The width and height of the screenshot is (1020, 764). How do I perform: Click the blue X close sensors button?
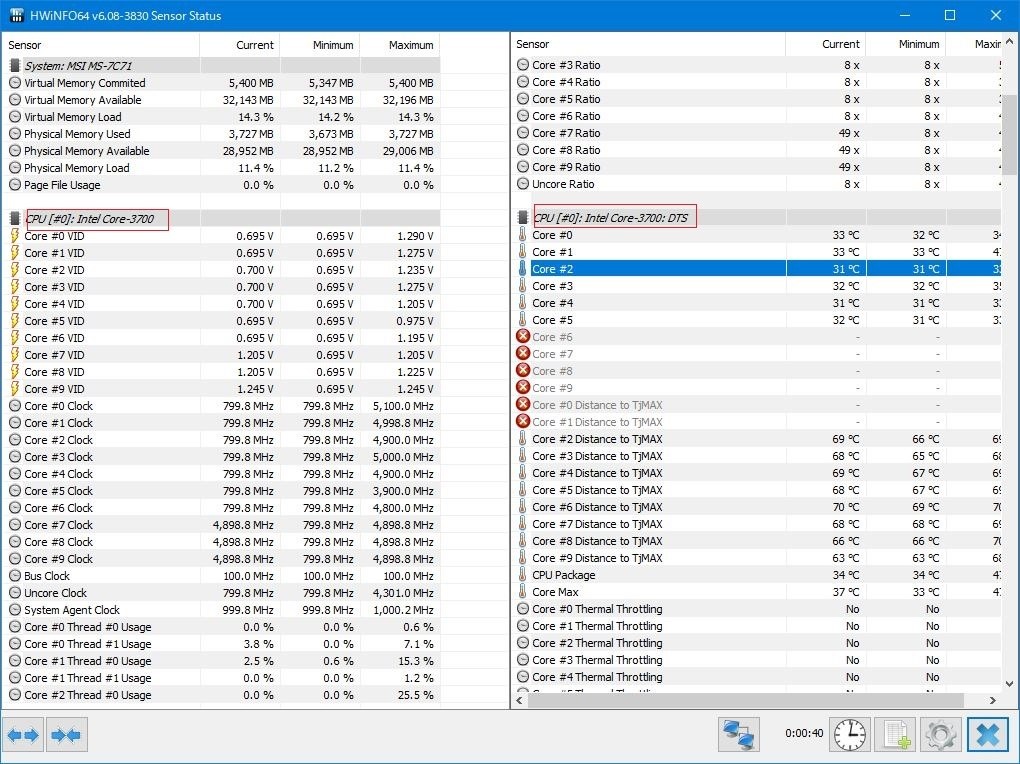987,734
